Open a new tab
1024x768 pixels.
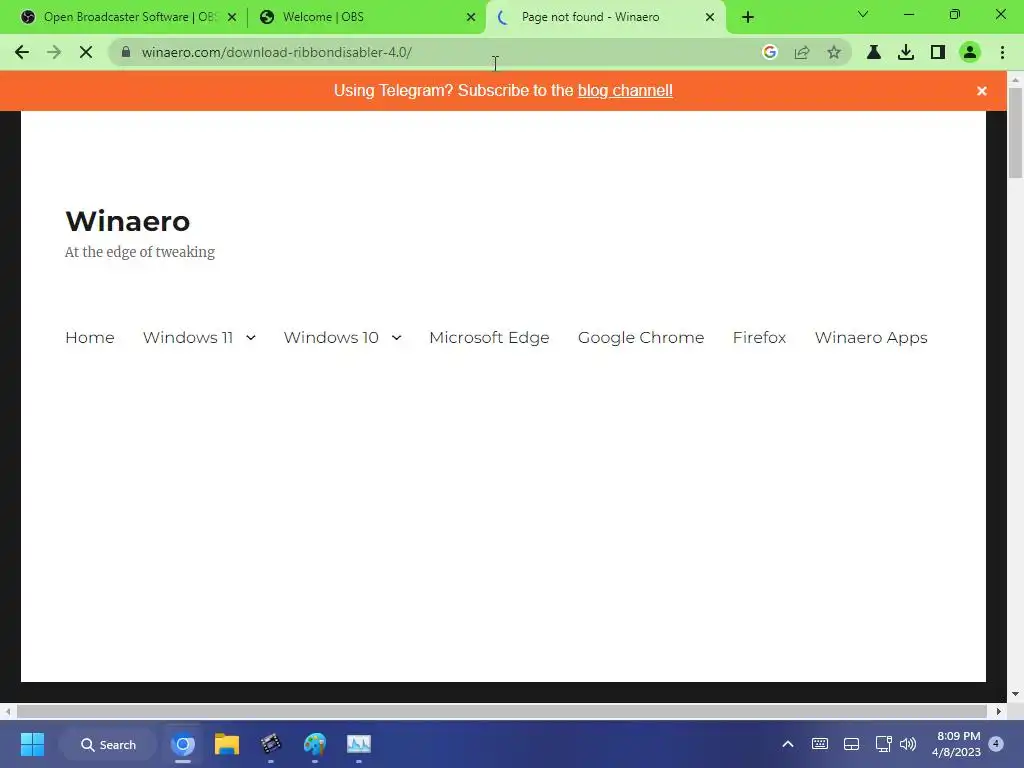click(x=748, y=17)
